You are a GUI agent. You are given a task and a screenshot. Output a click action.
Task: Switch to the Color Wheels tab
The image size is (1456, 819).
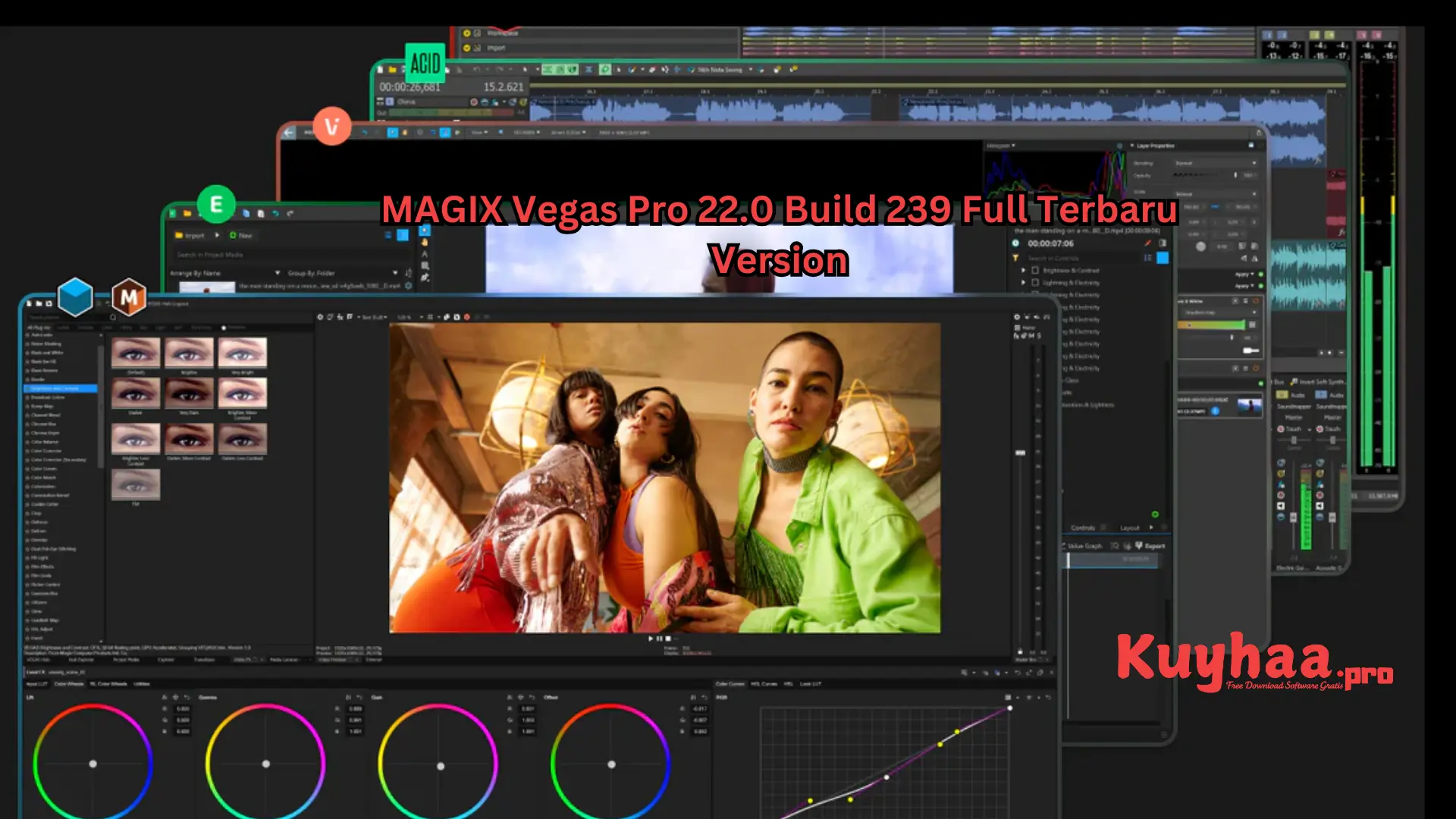(68, 684)
